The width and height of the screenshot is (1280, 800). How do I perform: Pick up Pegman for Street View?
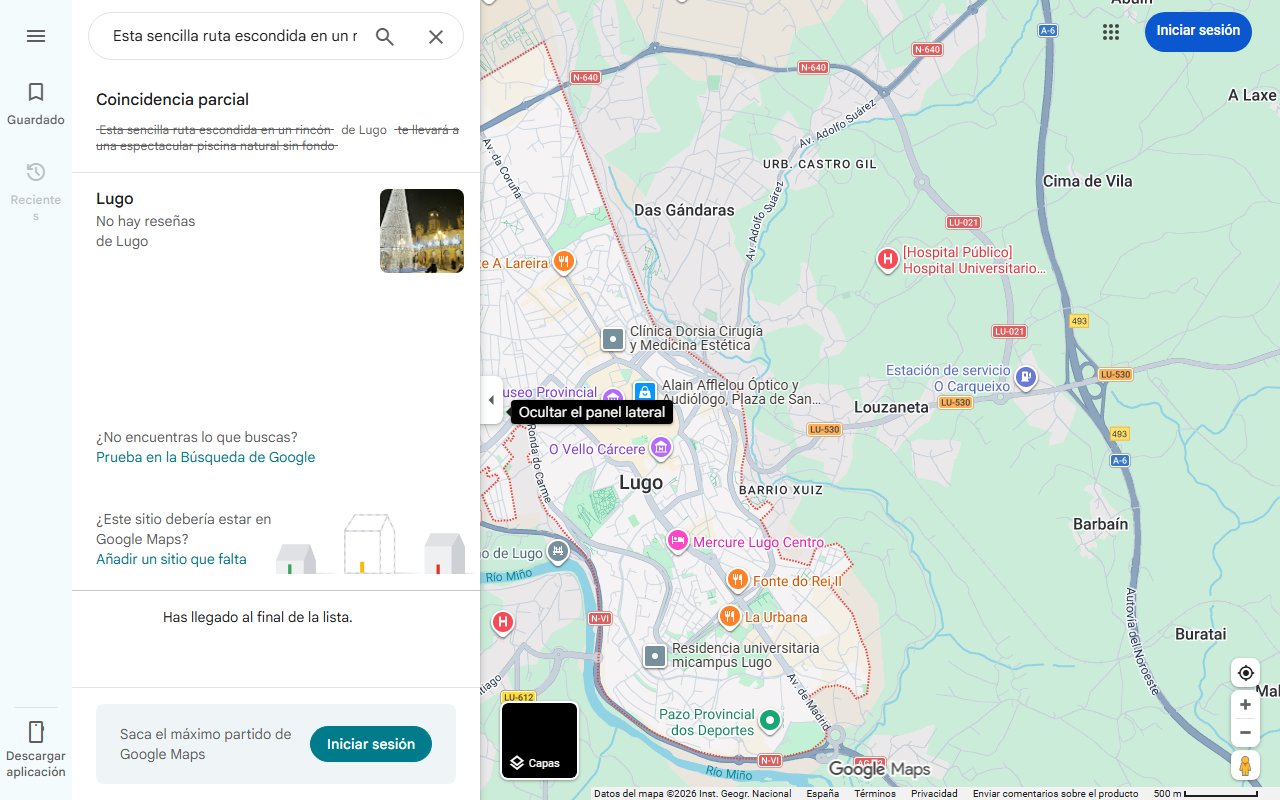pos(1245,765)
